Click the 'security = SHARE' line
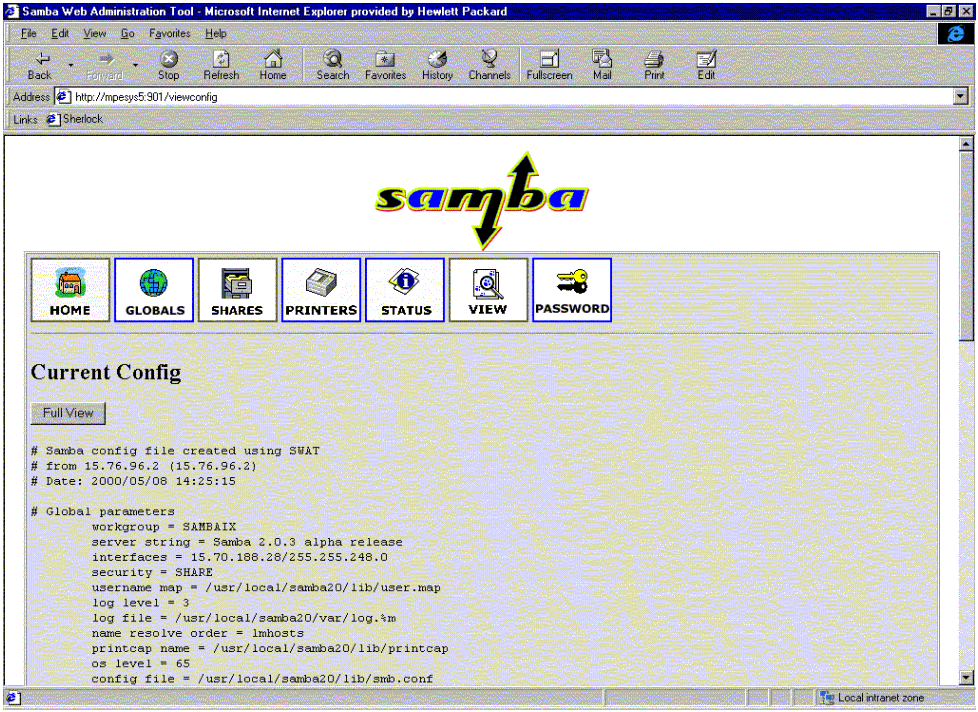The image size is (978, 712). point(152,572)
